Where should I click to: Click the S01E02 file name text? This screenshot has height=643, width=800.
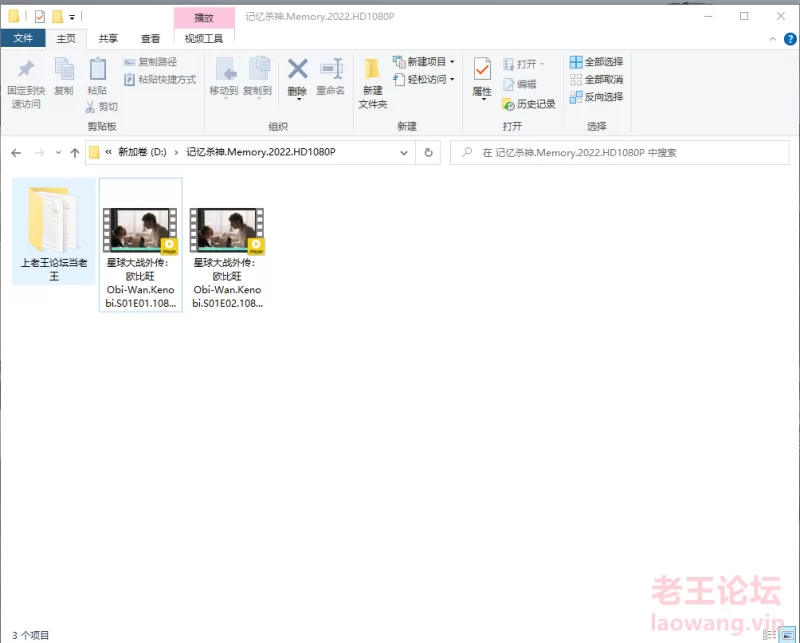tap(228, 283)
